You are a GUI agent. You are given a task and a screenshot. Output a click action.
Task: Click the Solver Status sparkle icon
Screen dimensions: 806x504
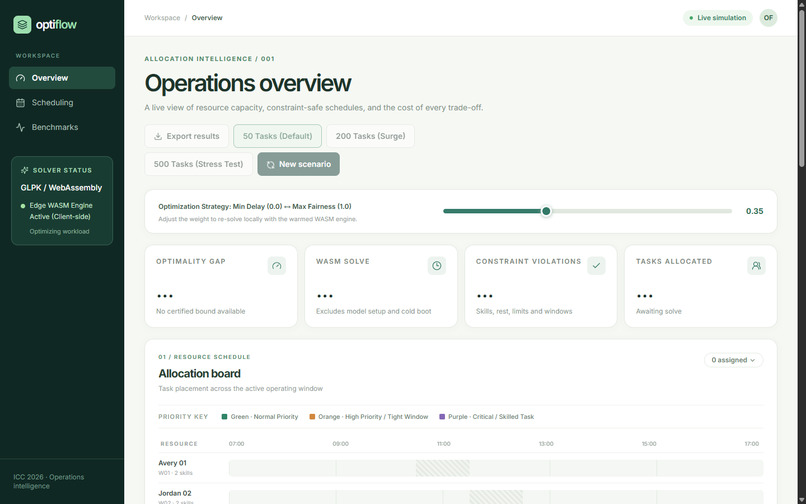pos(24,170)
